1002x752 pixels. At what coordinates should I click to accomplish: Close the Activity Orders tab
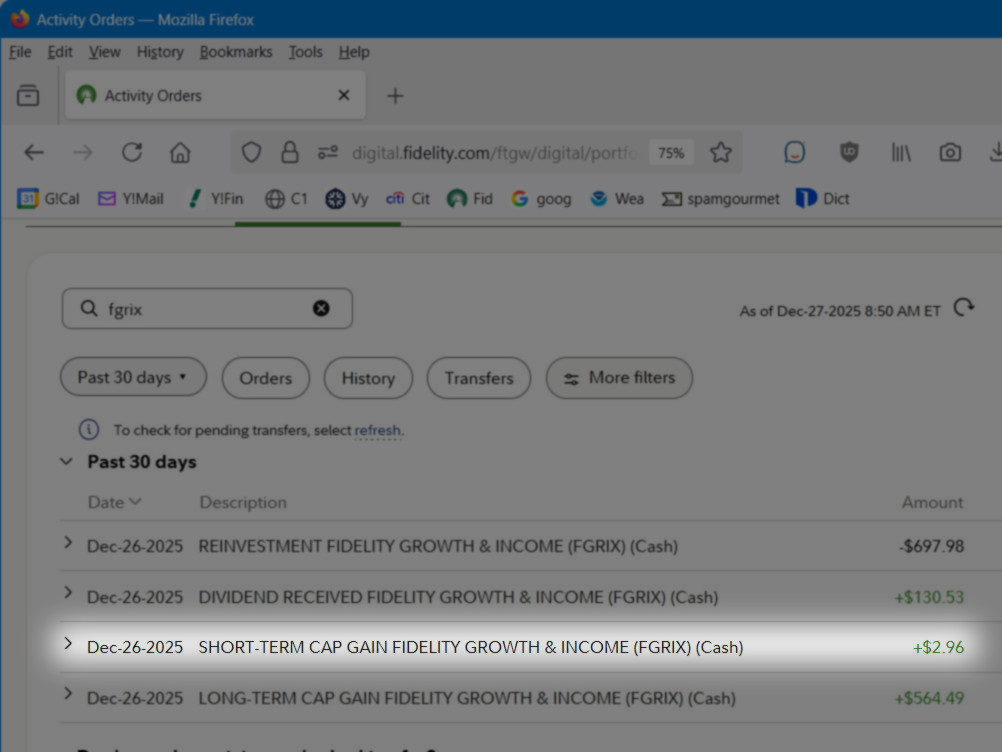coord(344,95)
